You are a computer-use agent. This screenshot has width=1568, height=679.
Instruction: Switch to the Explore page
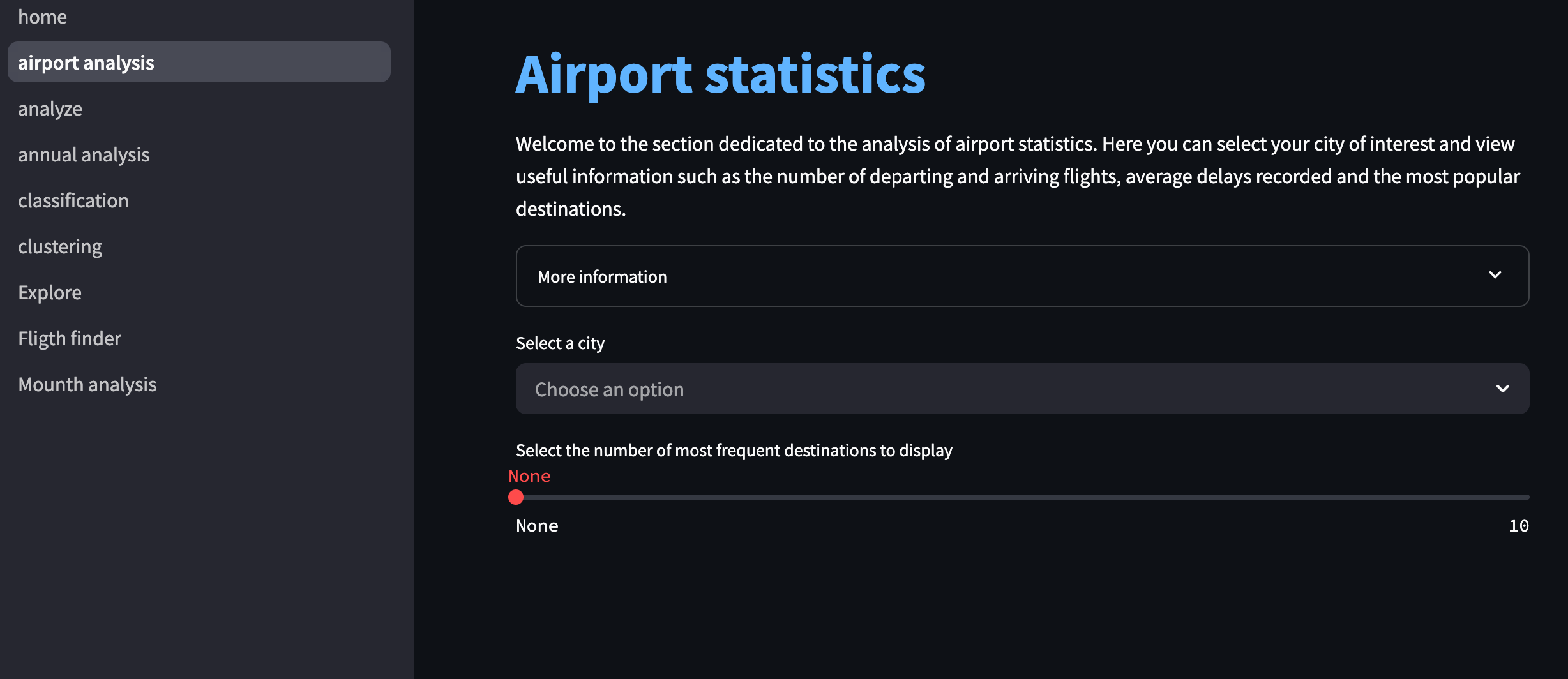pos(50,292)
